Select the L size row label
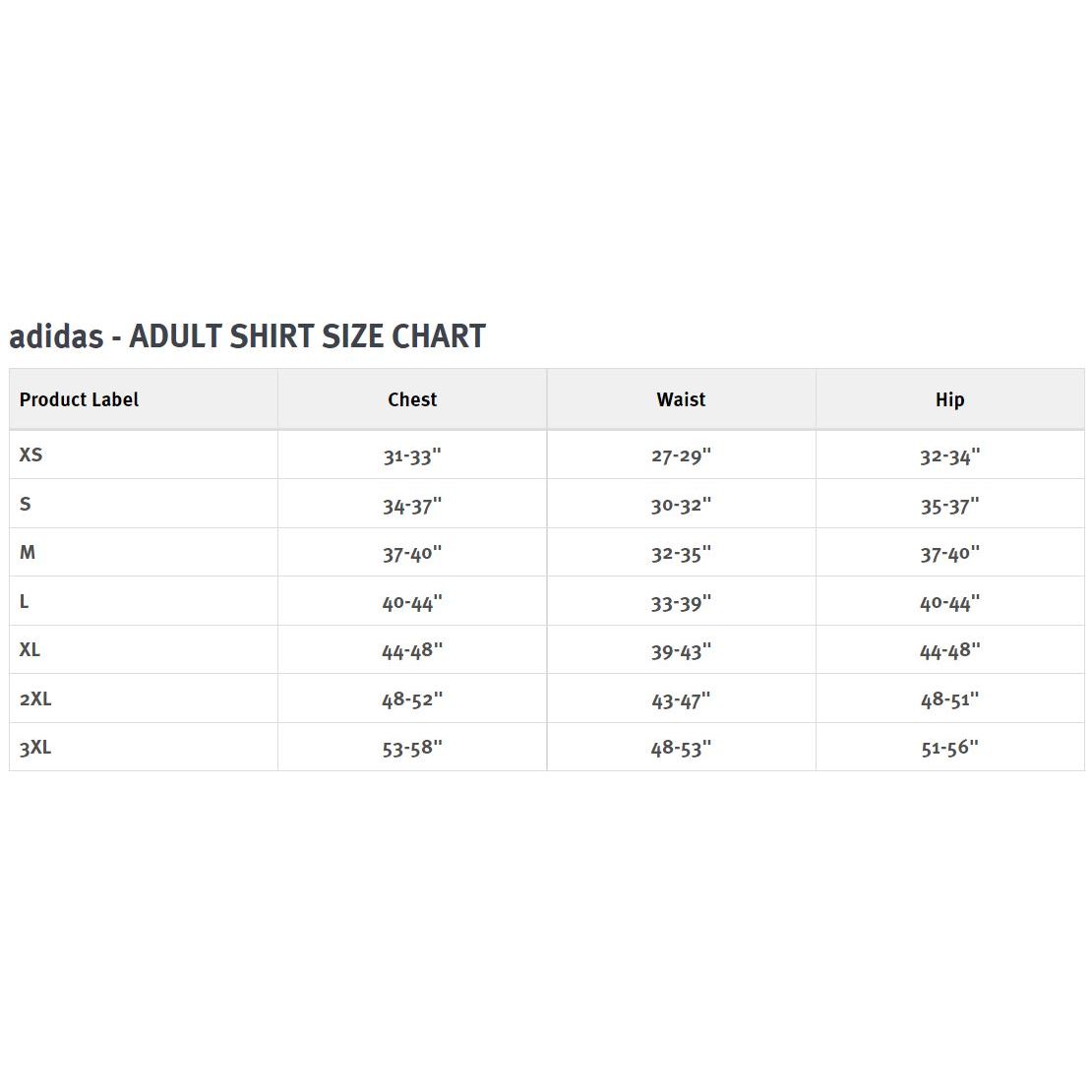The image size is (1092, 1092). (25, 601)
